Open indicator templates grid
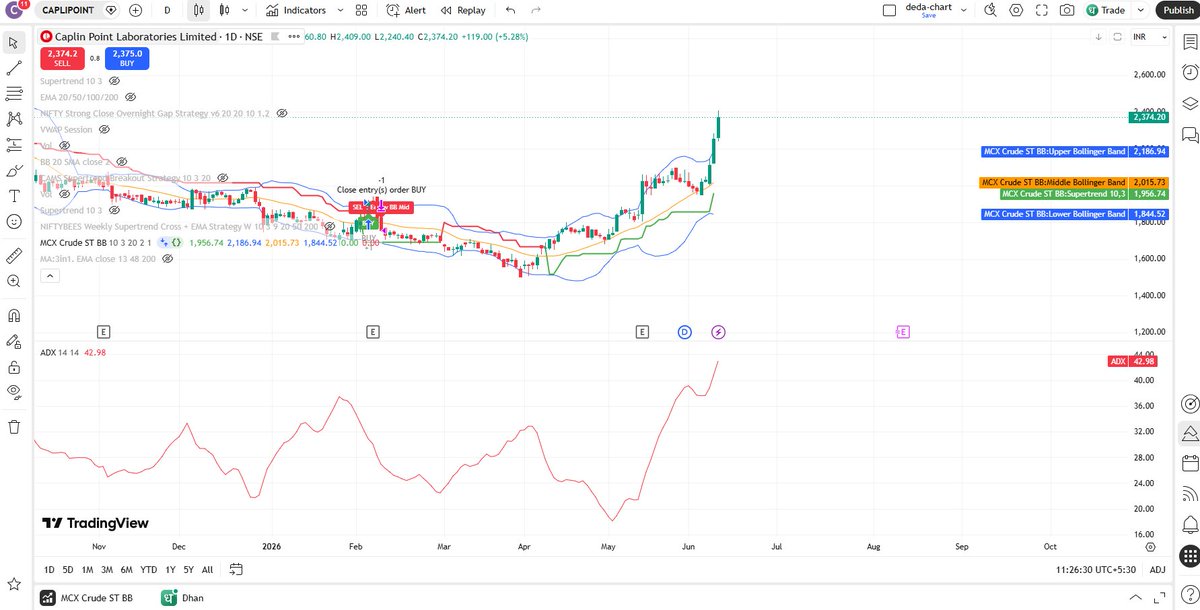Screen dimensions: 1200x610 [363, 10]
